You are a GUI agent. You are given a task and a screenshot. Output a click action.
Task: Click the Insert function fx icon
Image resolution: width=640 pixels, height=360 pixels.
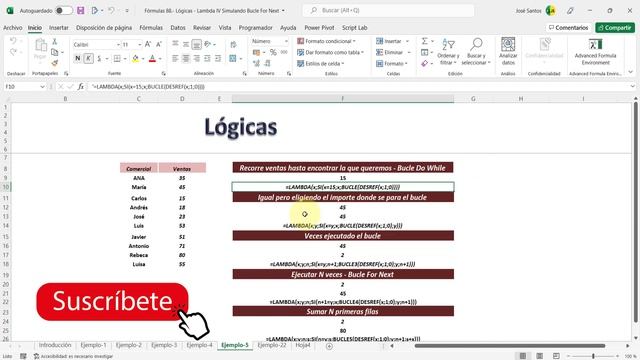pos(81,87)
